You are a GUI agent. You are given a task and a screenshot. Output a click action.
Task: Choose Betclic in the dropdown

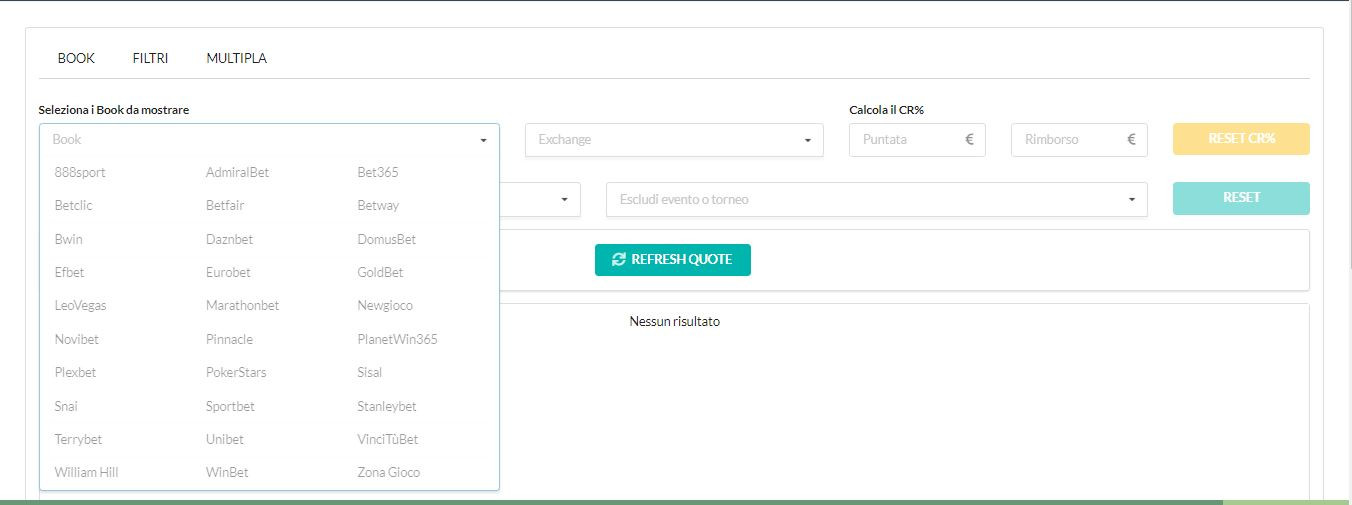tap(74, 205)
